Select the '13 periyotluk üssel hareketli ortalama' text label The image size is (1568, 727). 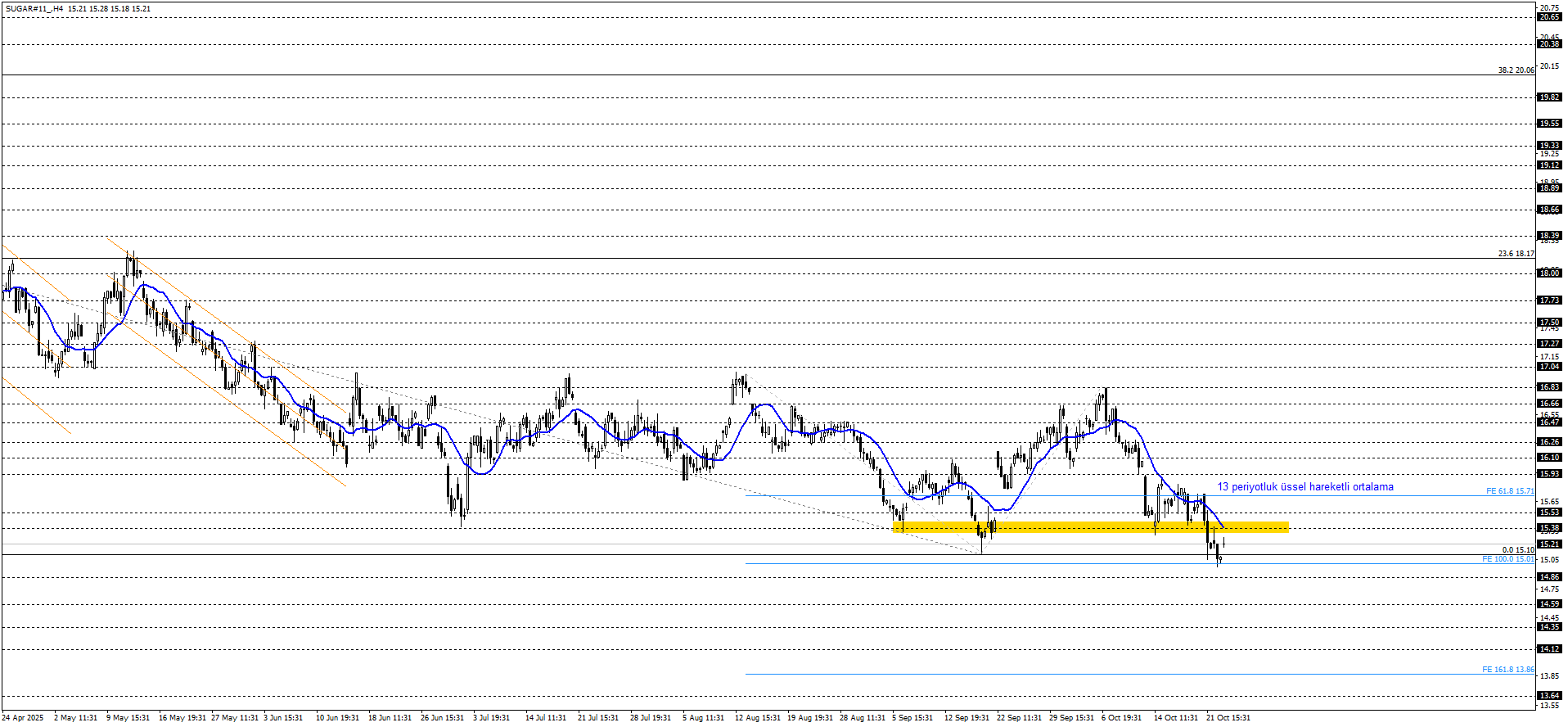click(x=1304, y=487)
